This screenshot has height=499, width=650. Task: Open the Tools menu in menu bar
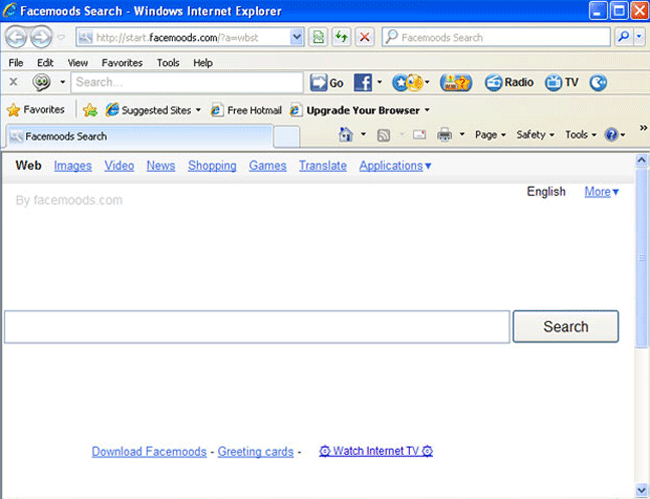click(168, 62)
